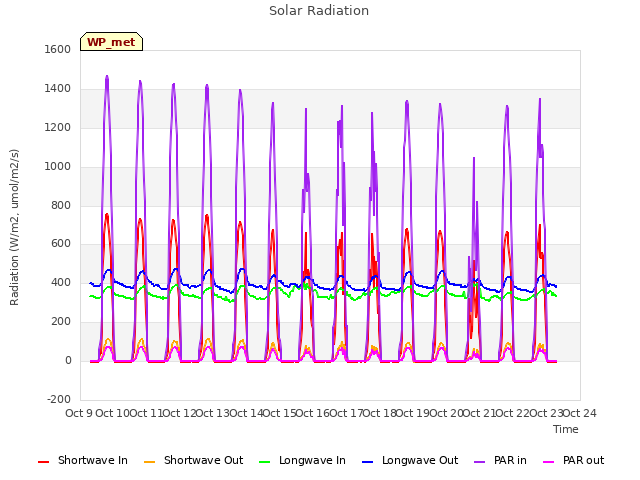This screenshot has height=480, width=640.
Task: Click the 800 y-axis tick label
Action: [x=61, y=205]
